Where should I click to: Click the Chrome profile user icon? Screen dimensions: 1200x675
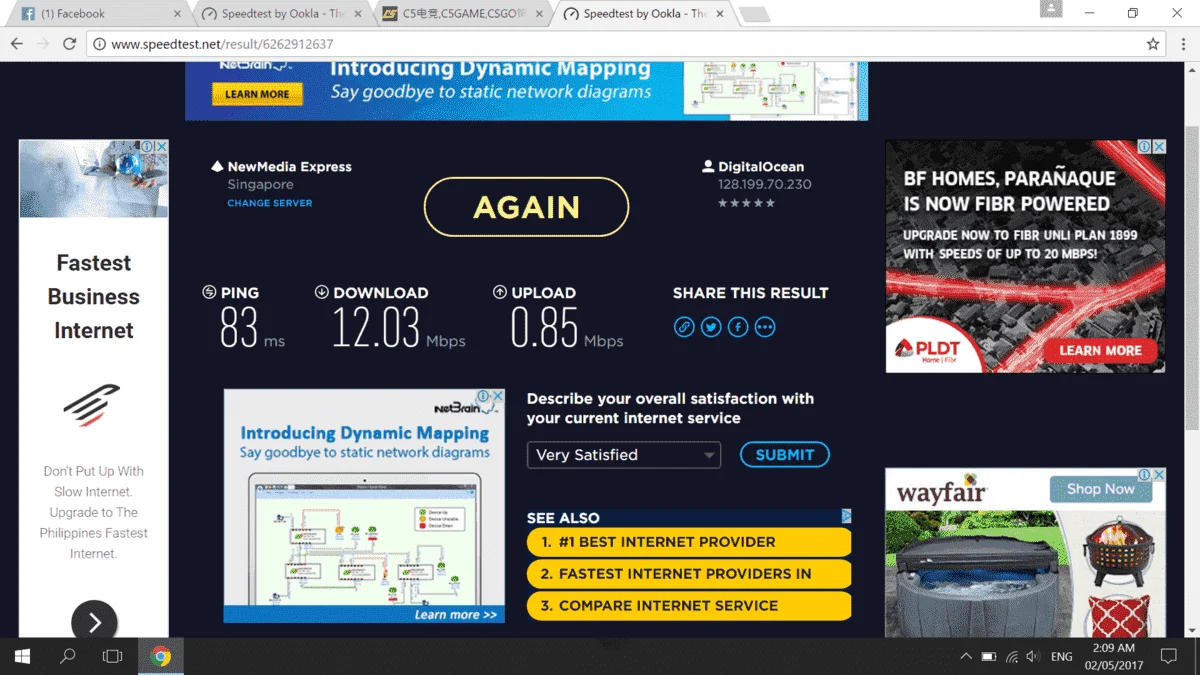[x=1050, y=9]
